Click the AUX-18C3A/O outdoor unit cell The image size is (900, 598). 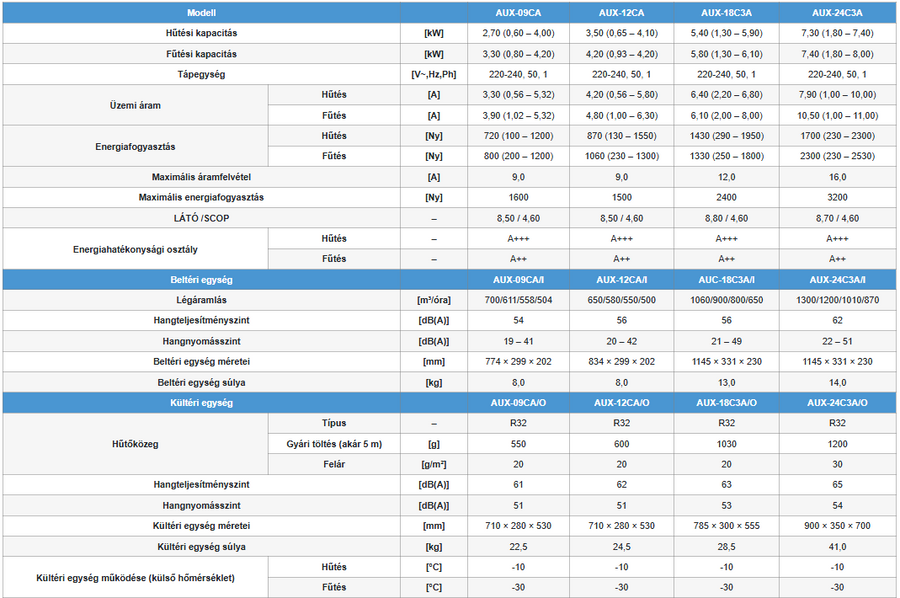(726, 403)
